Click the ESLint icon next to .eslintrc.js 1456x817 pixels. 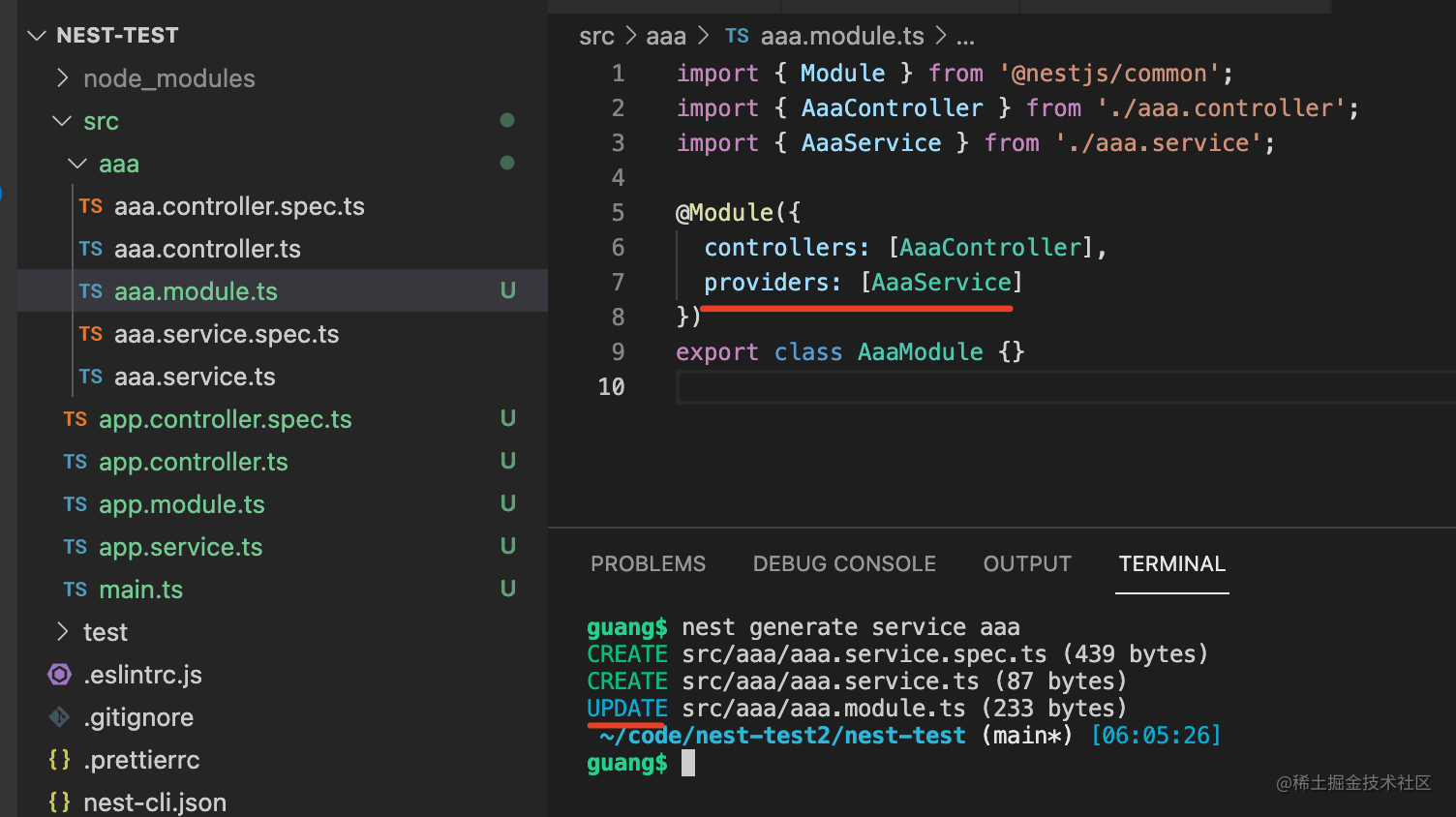(60, 675)
